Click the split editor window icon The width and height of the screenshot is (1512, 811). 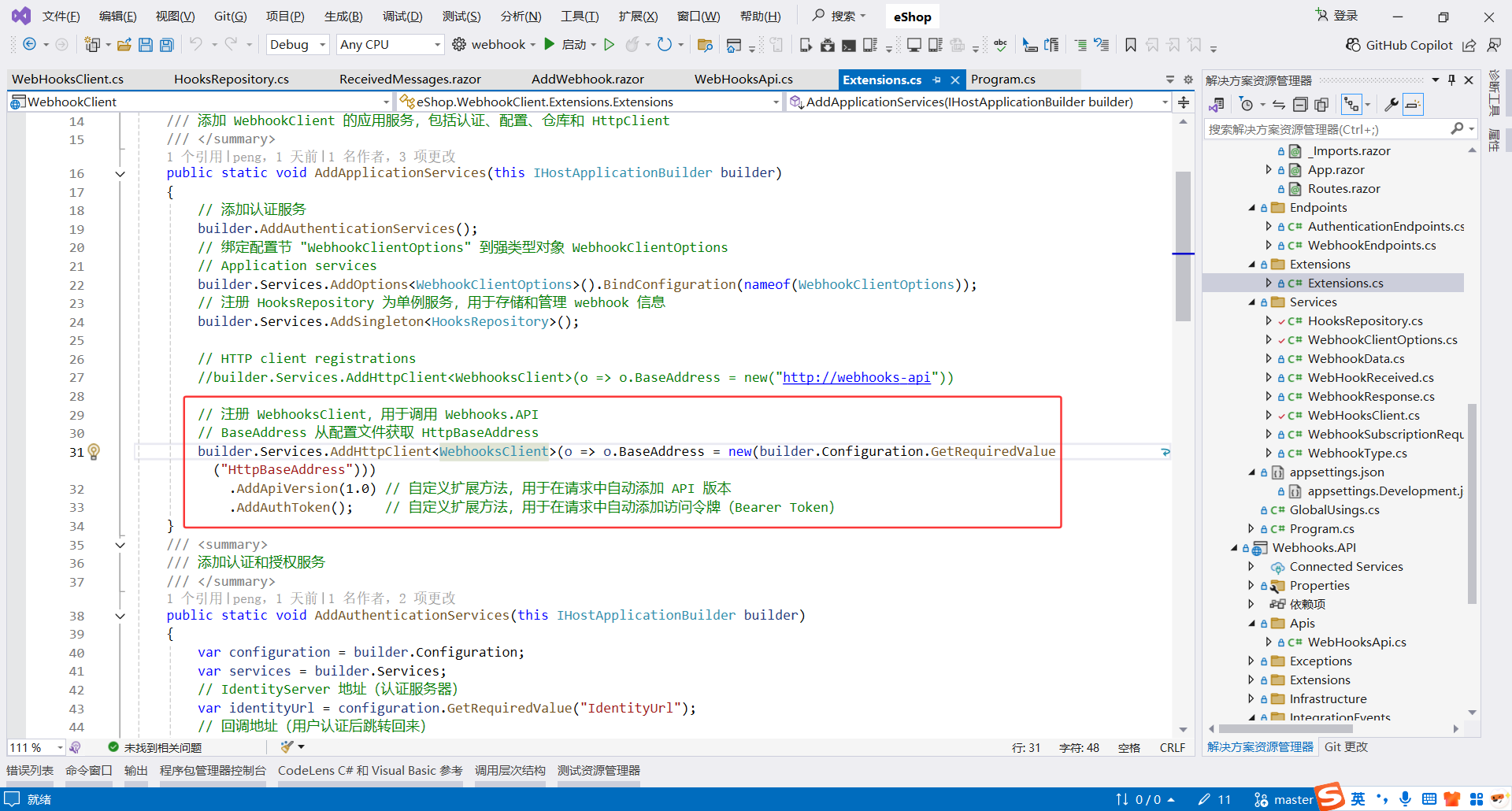coord(1184,102)
